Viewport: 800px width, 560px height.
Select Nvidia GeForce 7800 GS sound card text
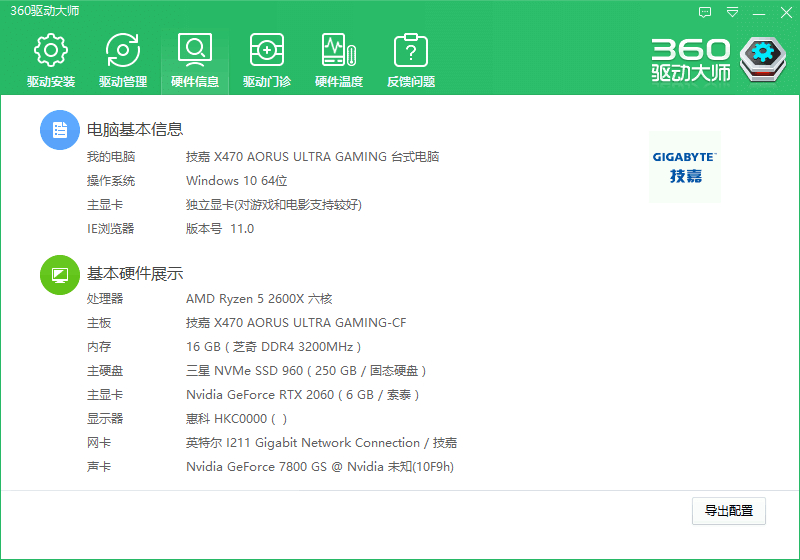[x=320, y=467]
